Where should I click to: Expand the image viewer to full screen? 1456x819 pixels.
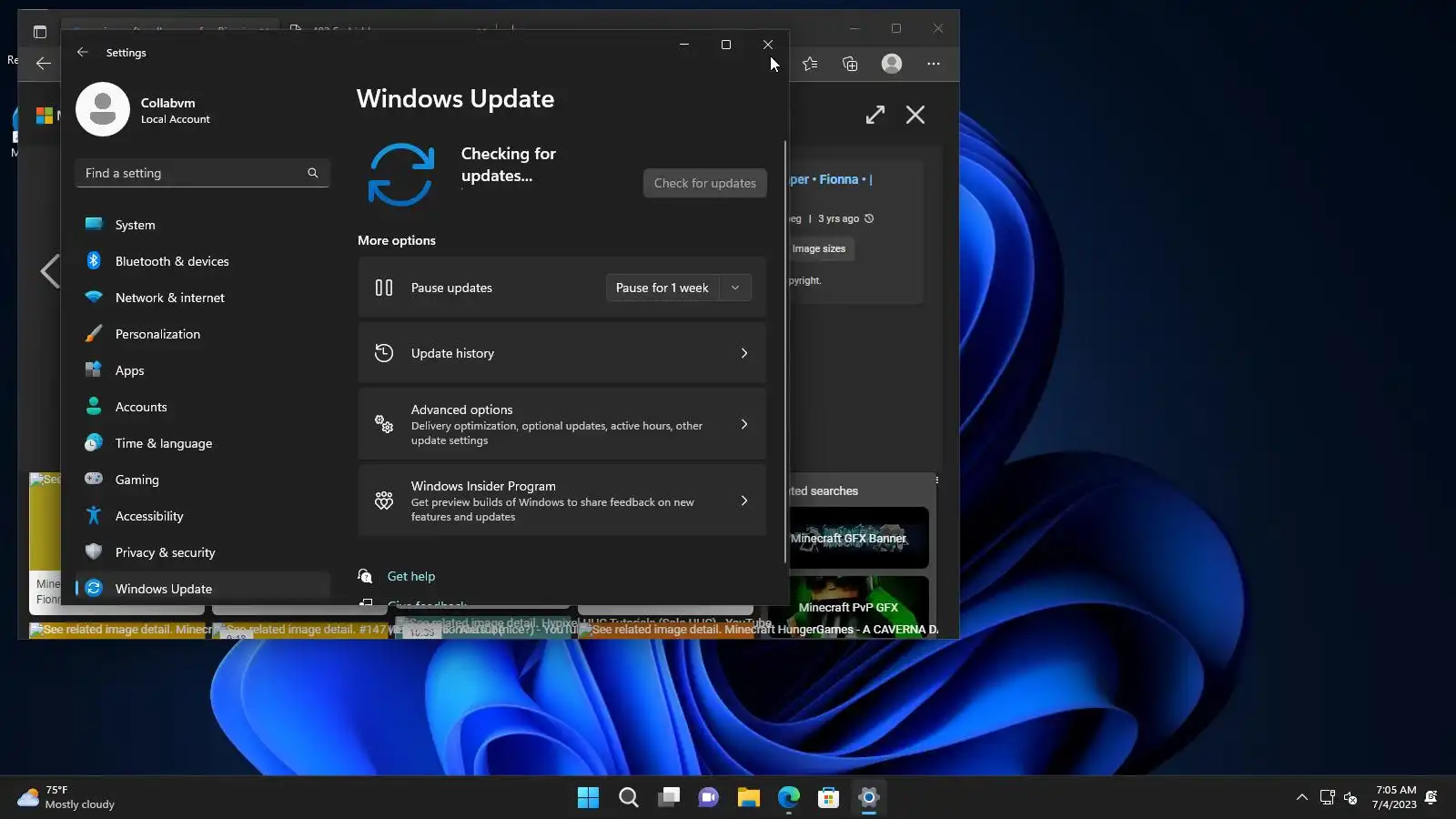click(x=875, y=115)
